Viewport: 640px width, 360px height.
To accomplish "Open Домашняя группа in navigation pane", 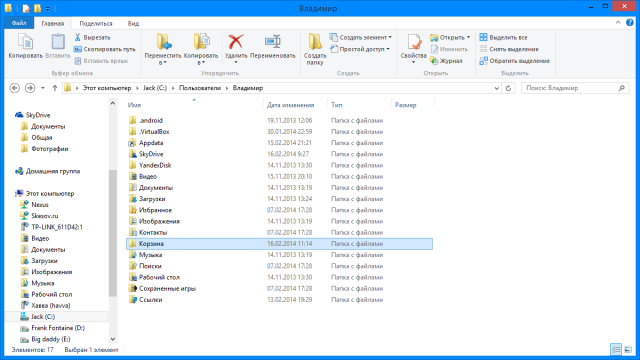I will [x=53, y=171].
